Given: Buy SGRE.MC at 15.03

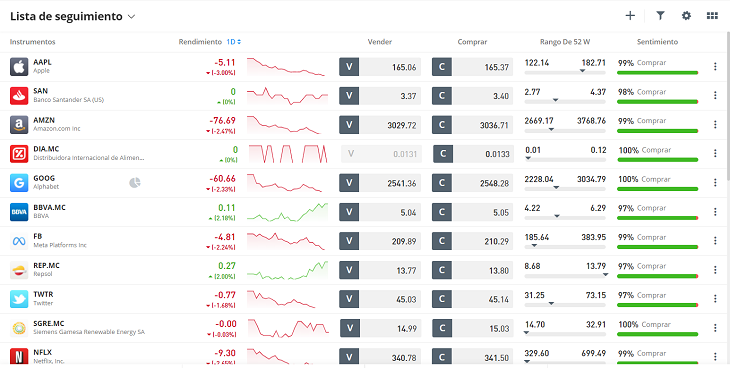Looking at the screenshot, I should [x=473, y=328].
